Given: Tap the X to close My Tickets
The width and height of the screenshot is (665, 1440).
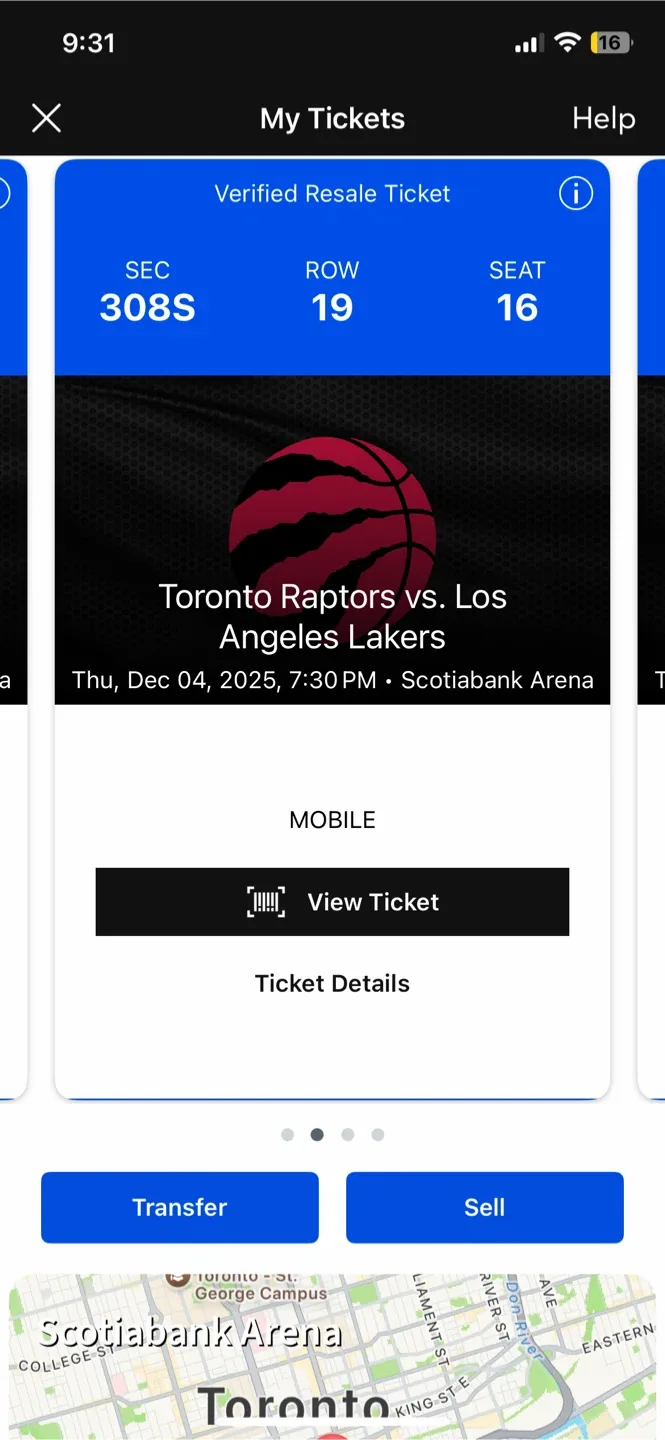Looking at the screenshot, I should coord(46,118).
